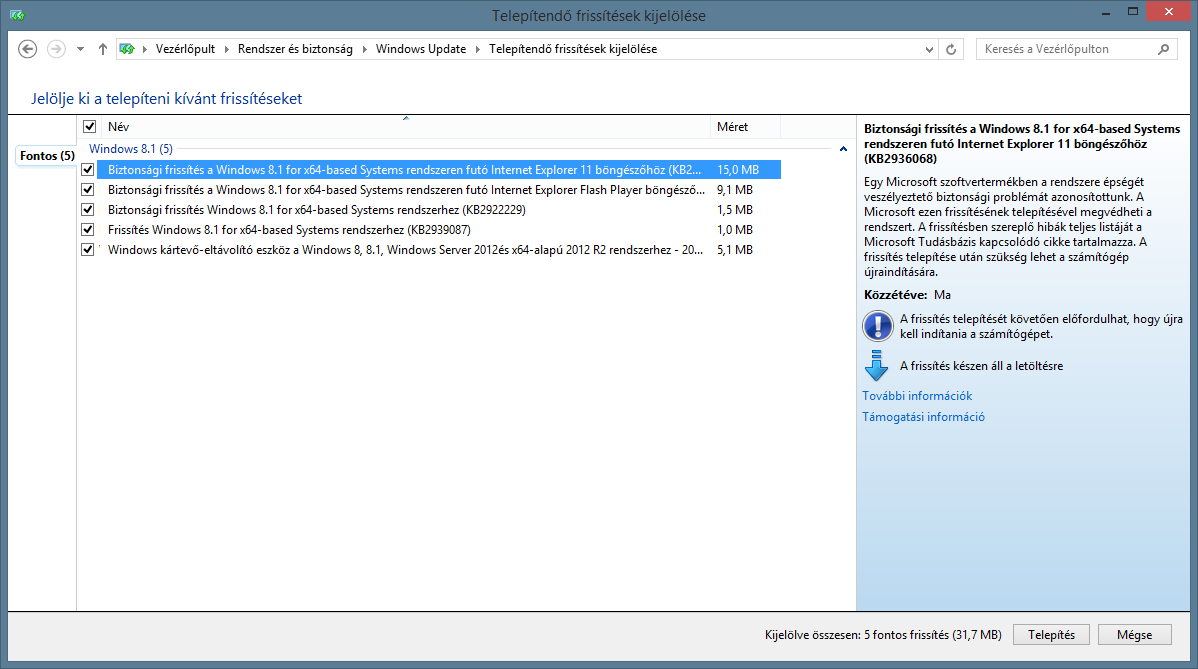Collapse the Windows 8.1 group chevron
1198x669 pixels.
click(843, 149)
